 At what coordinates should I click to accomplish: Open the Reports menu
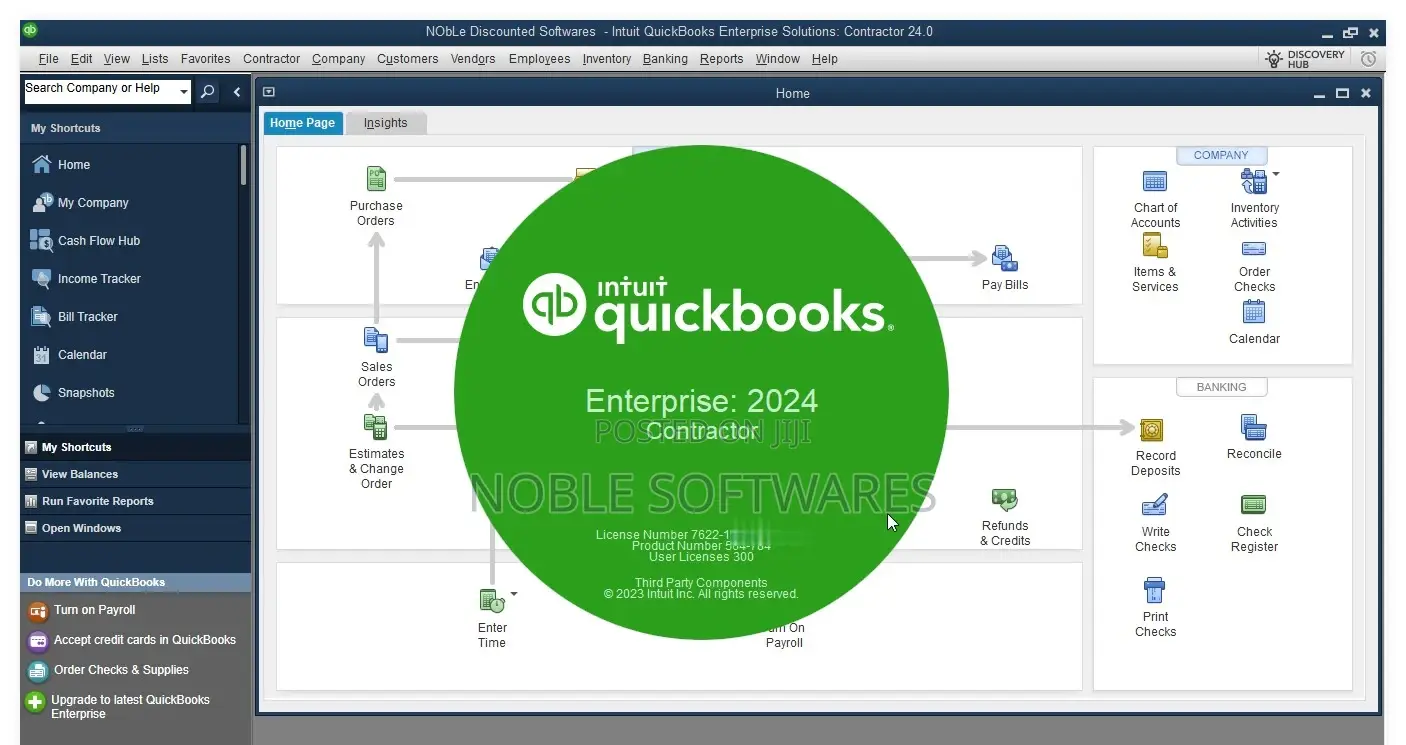(721, 59)
